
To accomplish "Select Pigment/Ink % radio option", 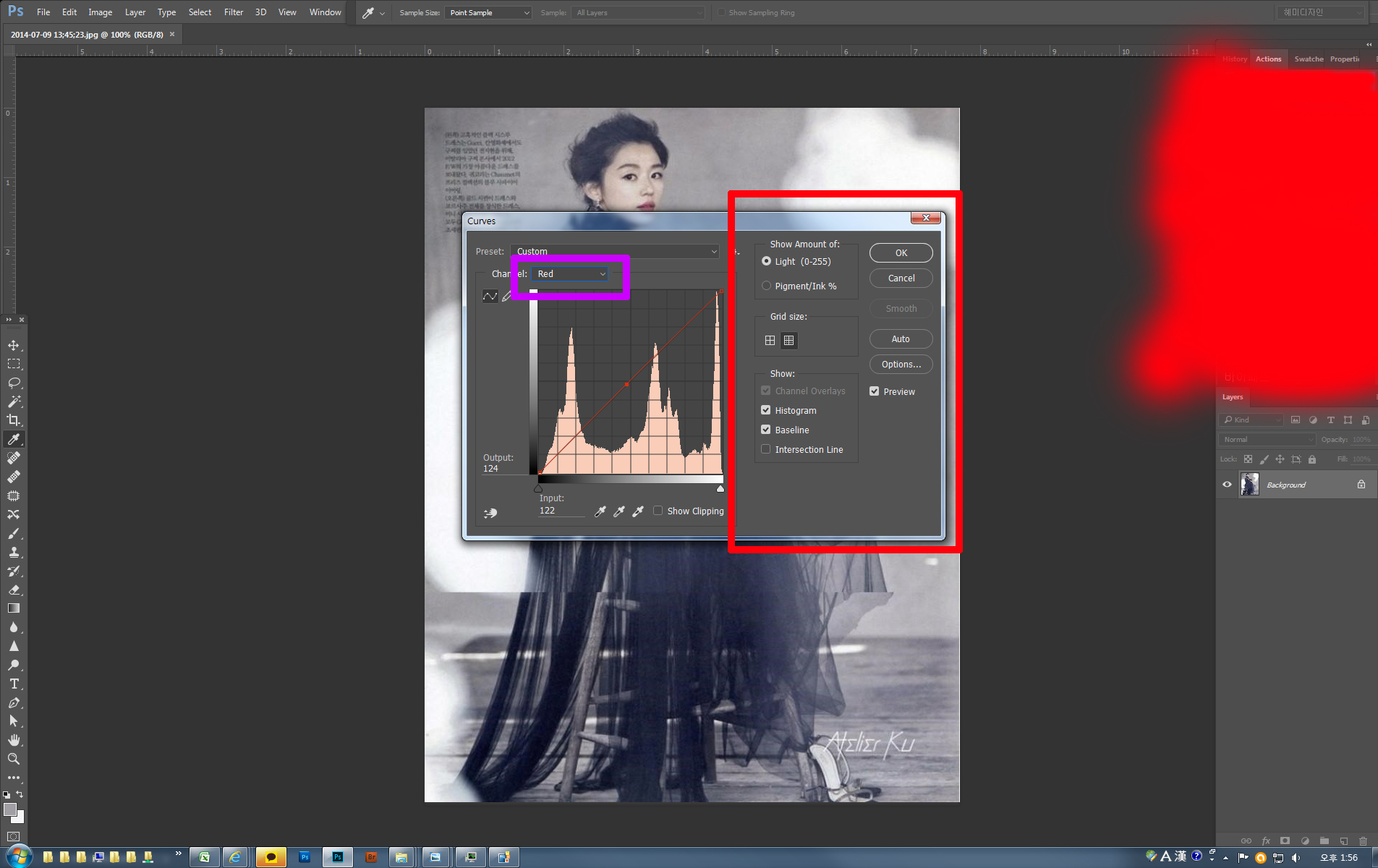I will [x=767, y=286].
